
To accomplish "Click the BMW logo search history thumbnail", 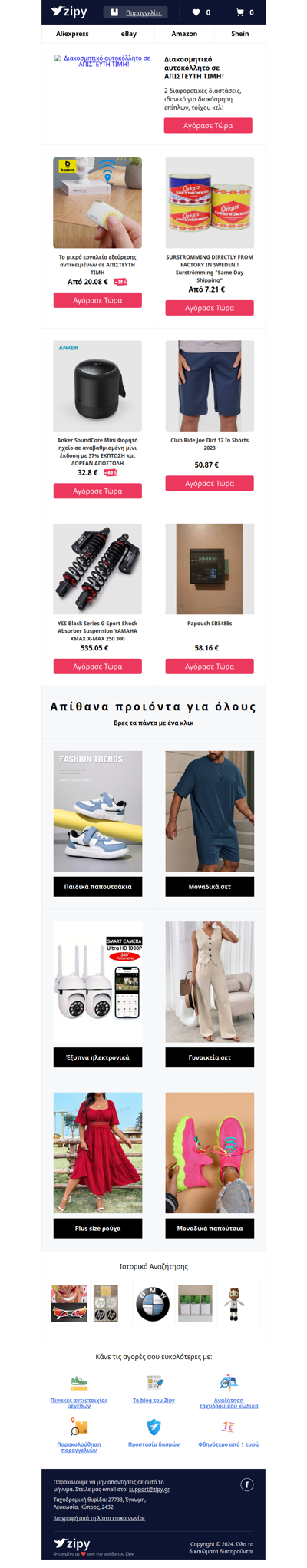I will (x=153, y=1303).
